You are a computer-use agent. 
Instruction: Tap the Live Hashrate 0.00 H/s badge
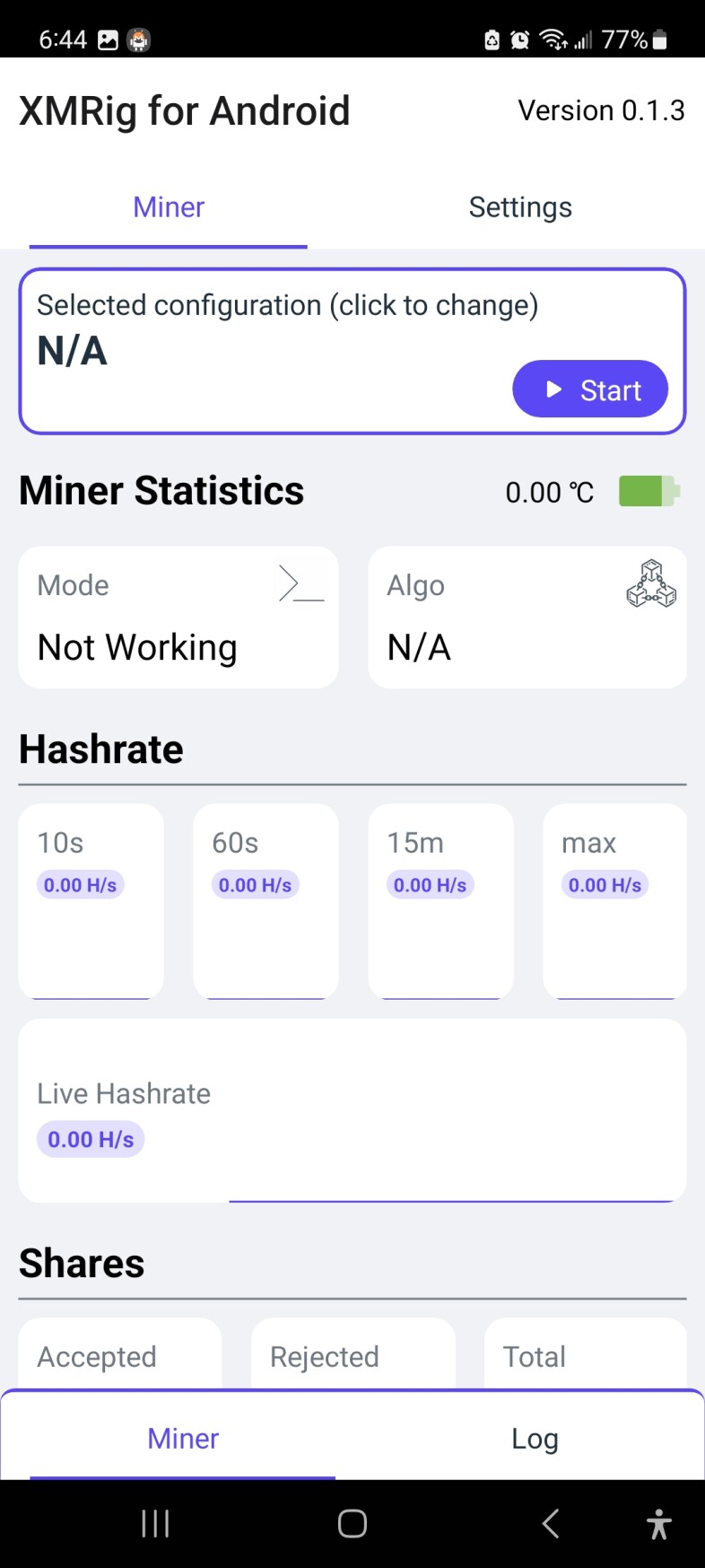tap(90, 1138)
